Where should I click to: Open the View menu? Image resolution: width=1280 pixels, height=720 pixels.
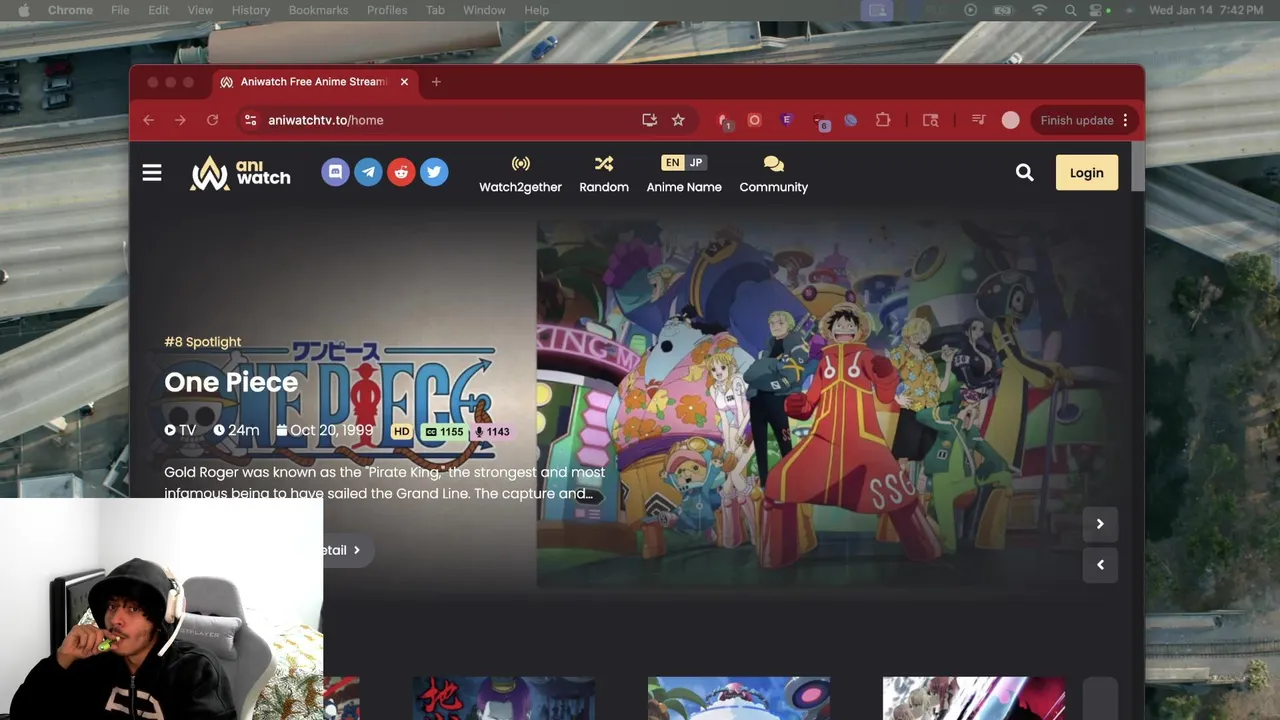(200, 10)
